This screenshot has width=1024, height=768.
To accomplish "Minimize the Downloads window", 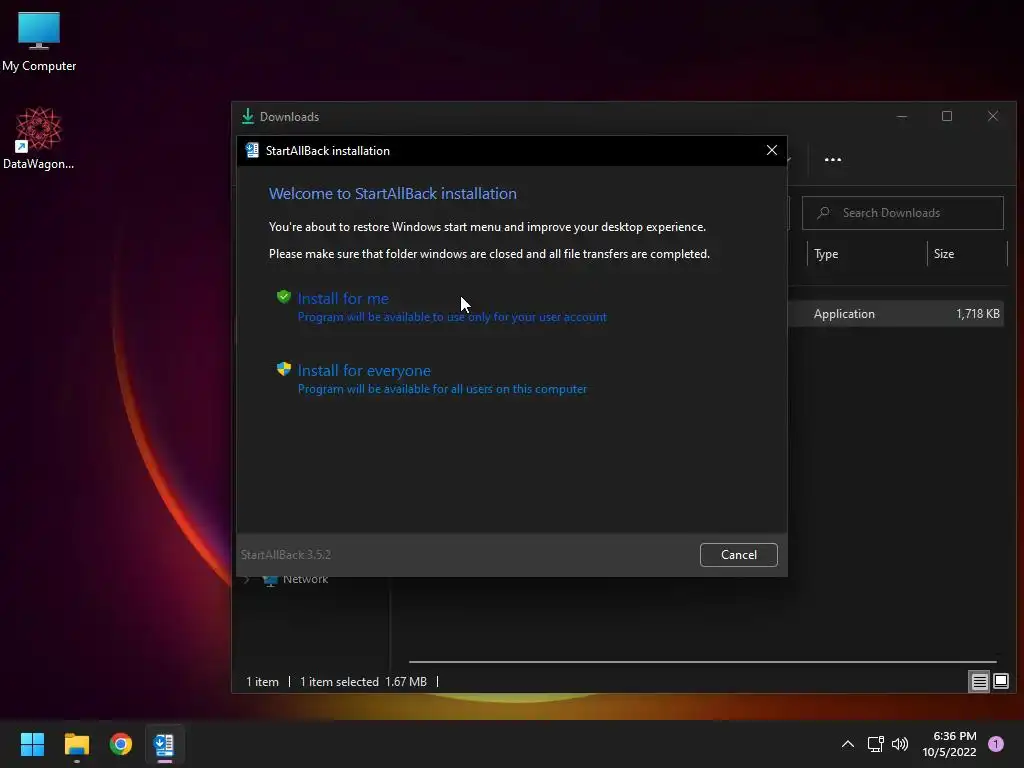I will [902, 116].
